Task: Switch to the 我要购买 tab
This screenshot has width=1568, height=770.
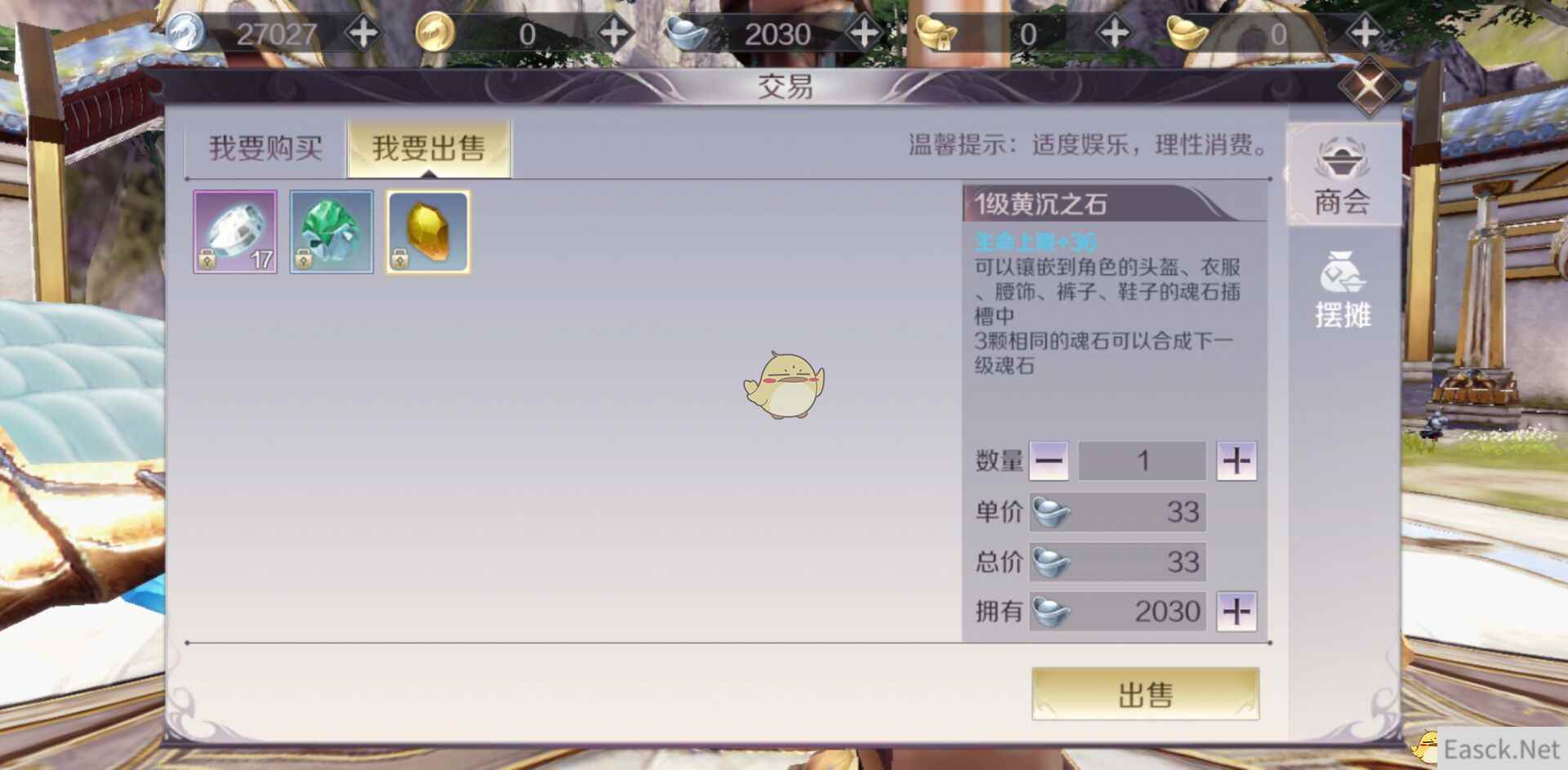Action: coord(265,148)
